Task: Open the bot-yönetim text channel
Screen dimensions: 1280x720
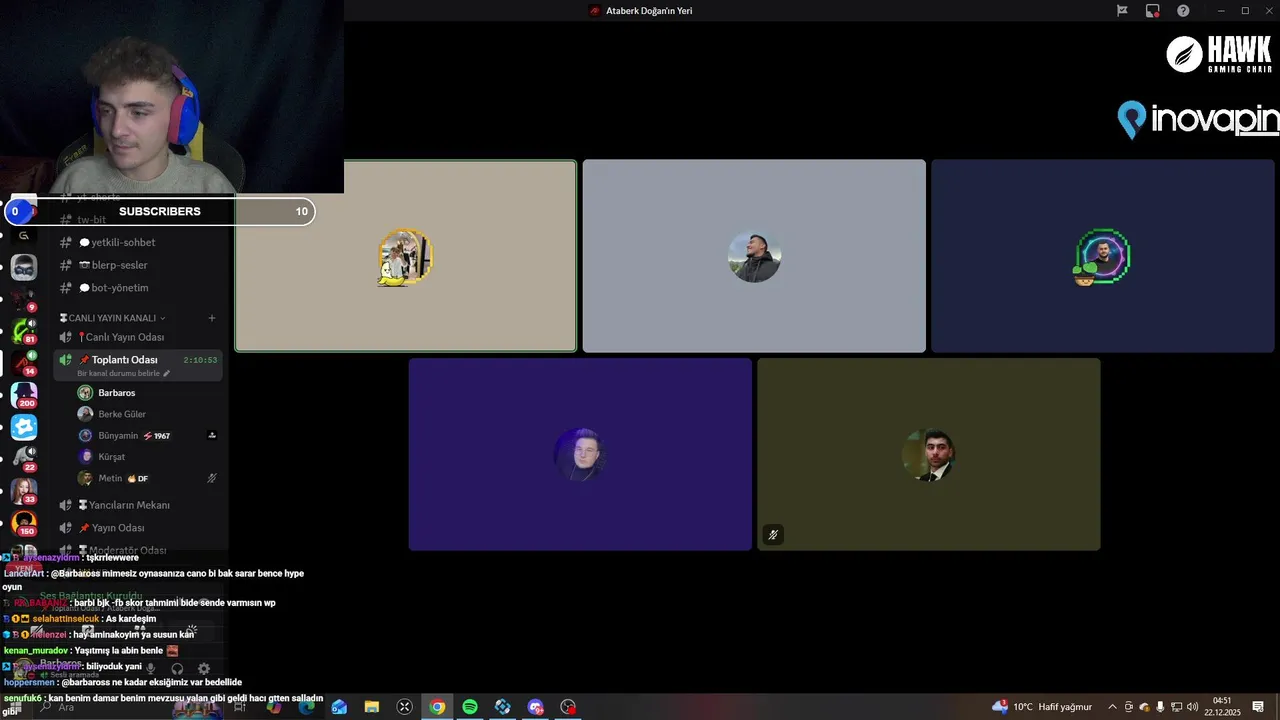Action: (x=139, y=288)
